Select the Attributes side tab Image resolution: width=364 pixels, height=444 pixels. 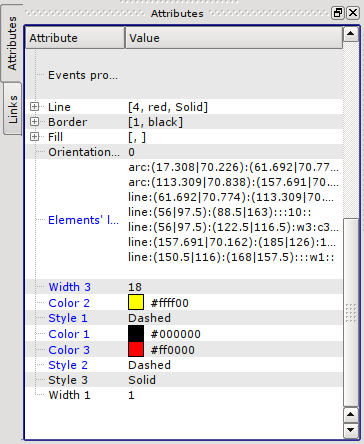click(x=12, y=43)
